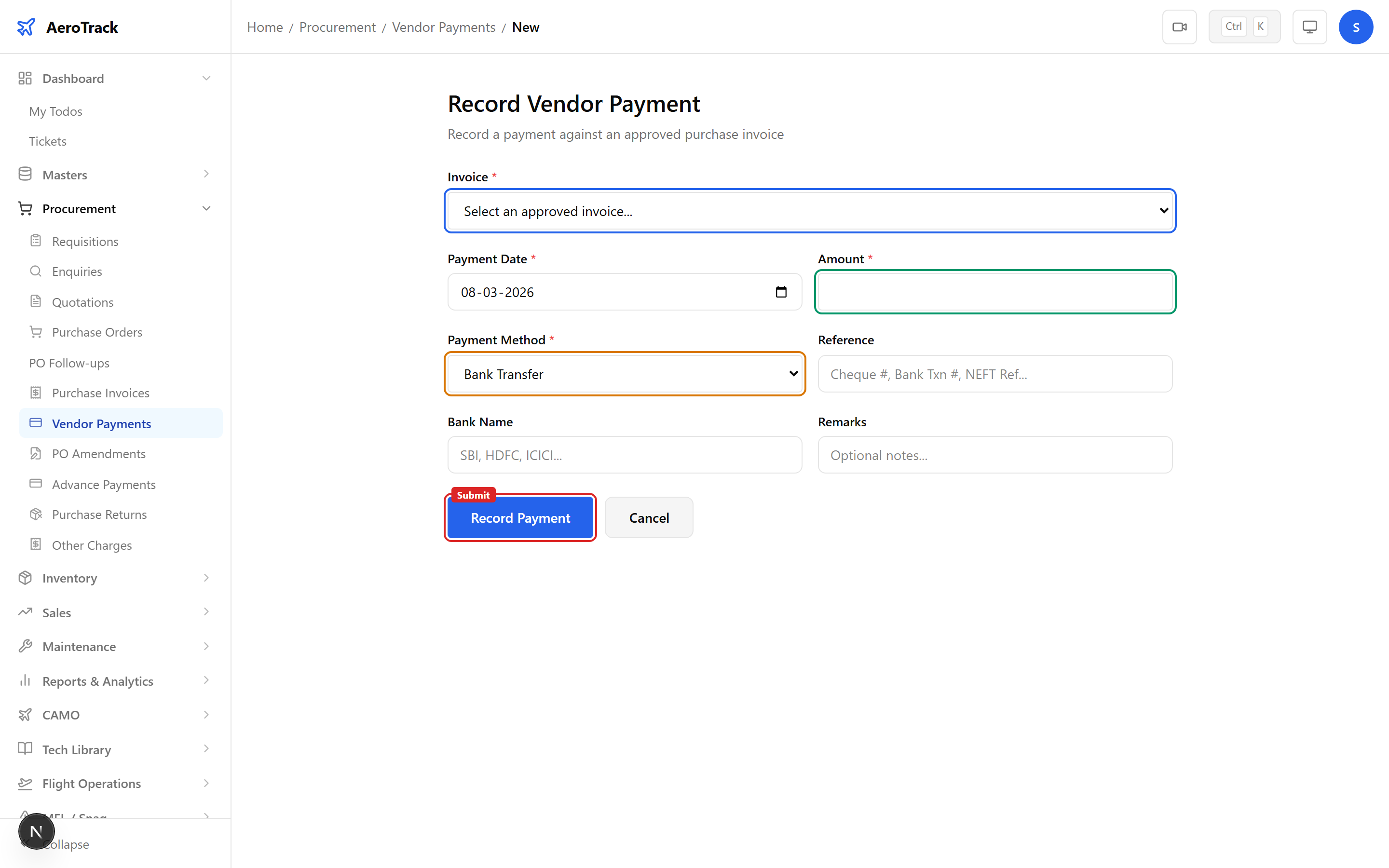The height and width of the screenshot is (868, 1389).
Task: Open the screen recording camera icon
Action: pos(1180,27)
